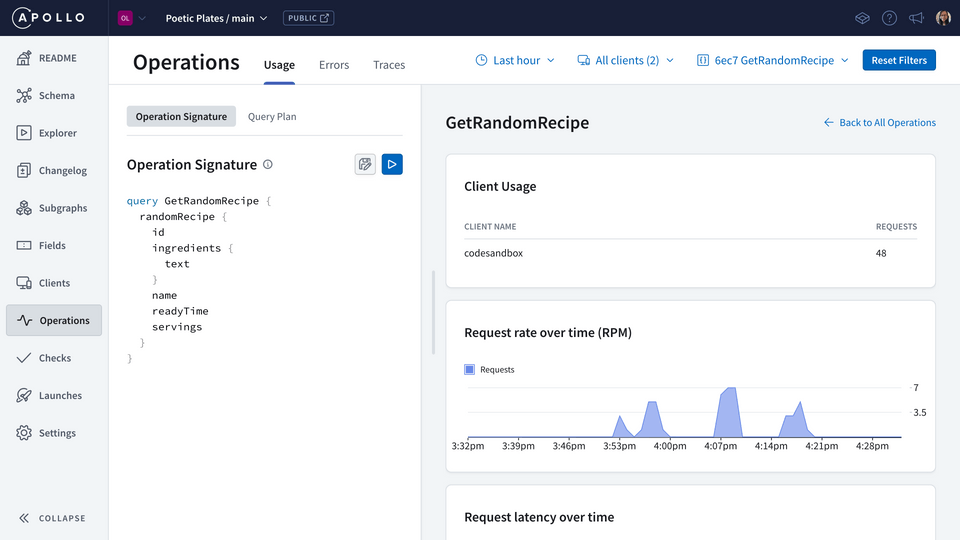
Task: Click the REQUESTS column header
Action: (896, 227)
